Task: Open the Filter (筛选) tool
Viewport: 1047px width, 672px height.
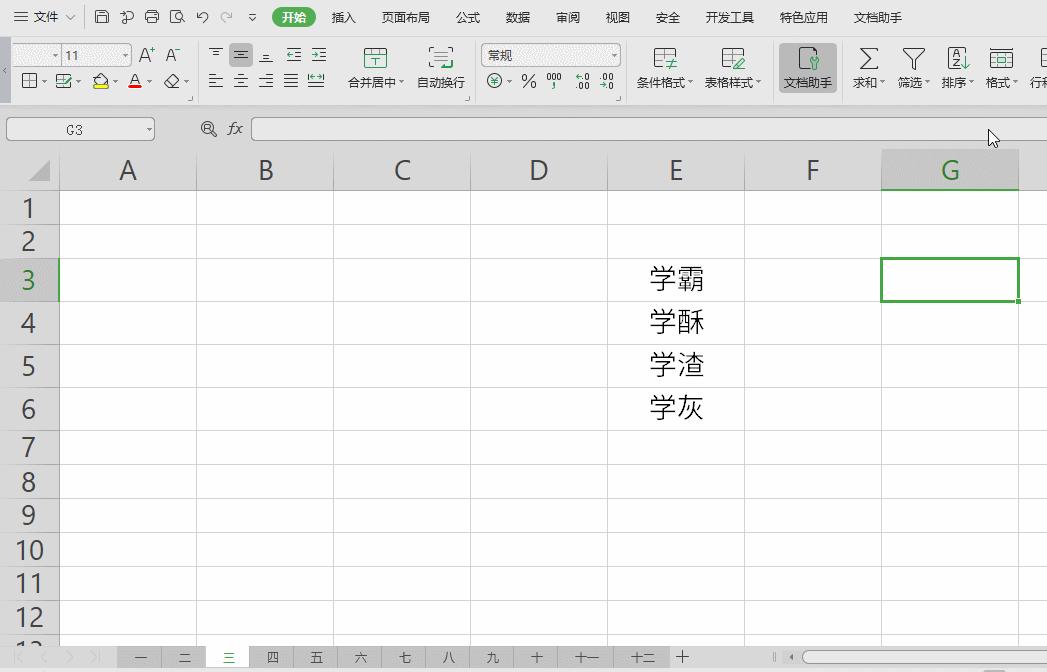Action: tap(911, 67)
